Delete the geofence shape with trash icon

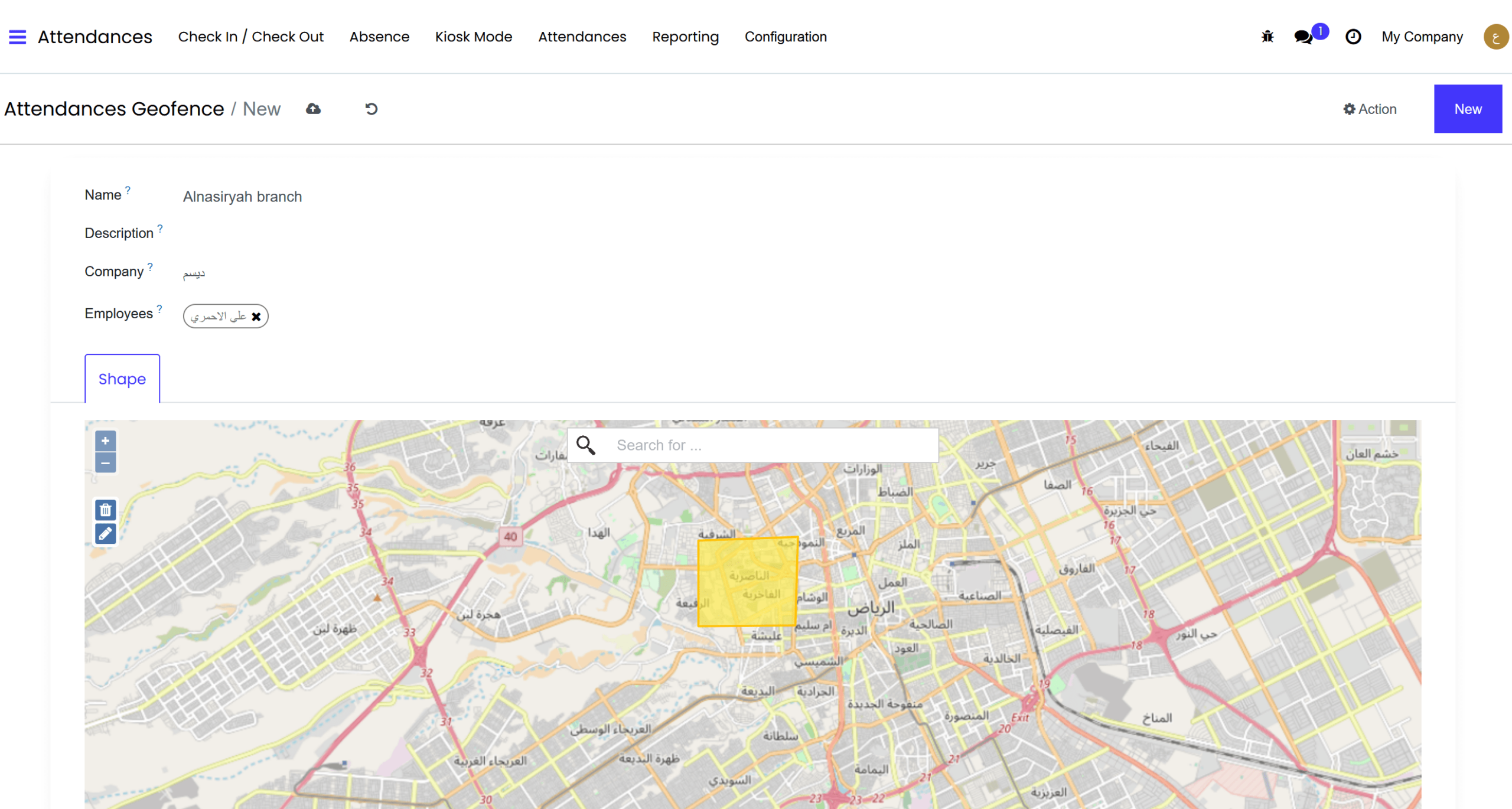(x=105, y=510)
